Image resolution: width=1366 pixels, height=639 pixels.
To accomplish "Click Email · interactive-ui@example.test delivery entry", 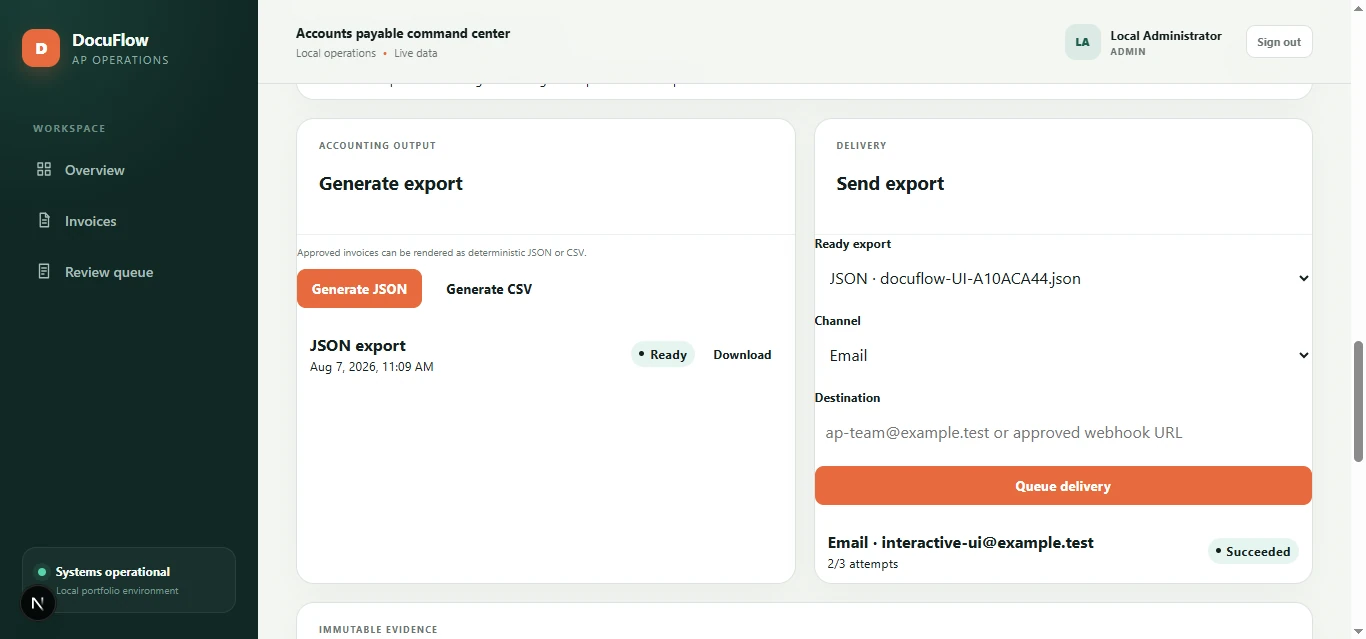I will tap(961, 543).
